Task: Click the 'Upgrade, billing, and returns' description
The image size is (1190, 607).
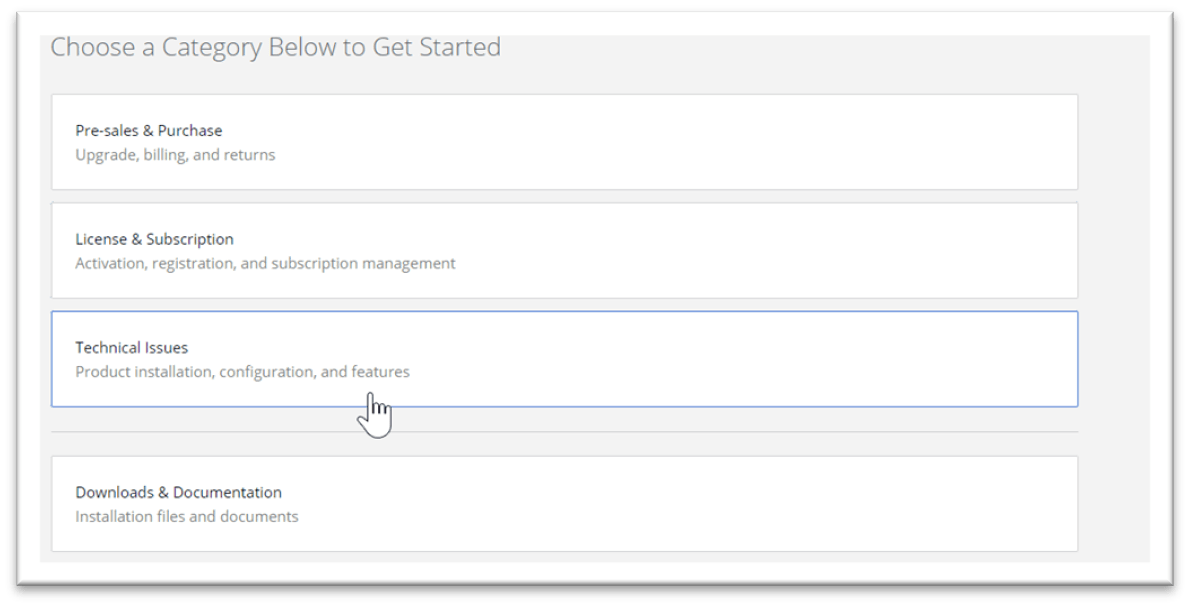Action: click(x=175, y=154)
